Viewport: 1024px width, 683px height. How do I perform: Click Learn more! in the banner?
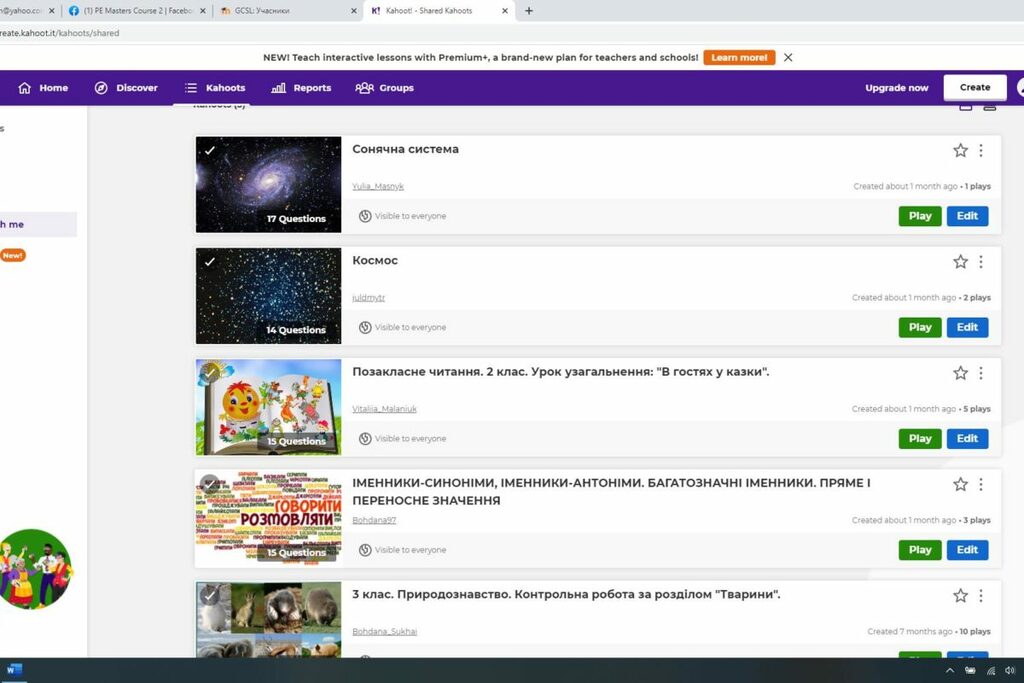pyautogui.click(x=739, y=58)
